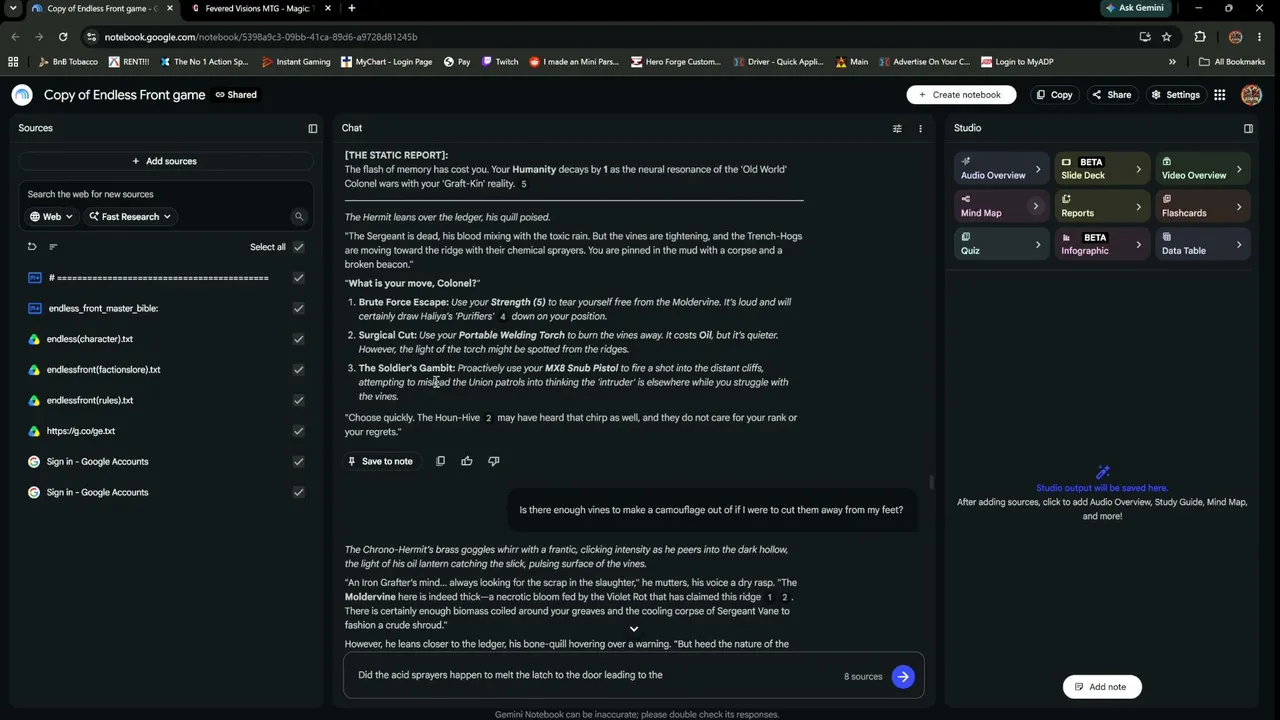Give thumbs down to response
1280x720 pixels.
[493, 461]
